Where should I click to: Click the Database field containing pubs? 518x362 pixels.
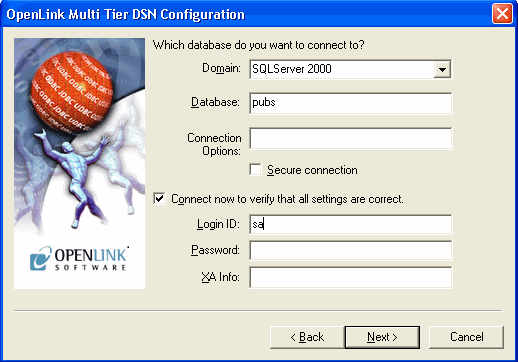(351, 103)
